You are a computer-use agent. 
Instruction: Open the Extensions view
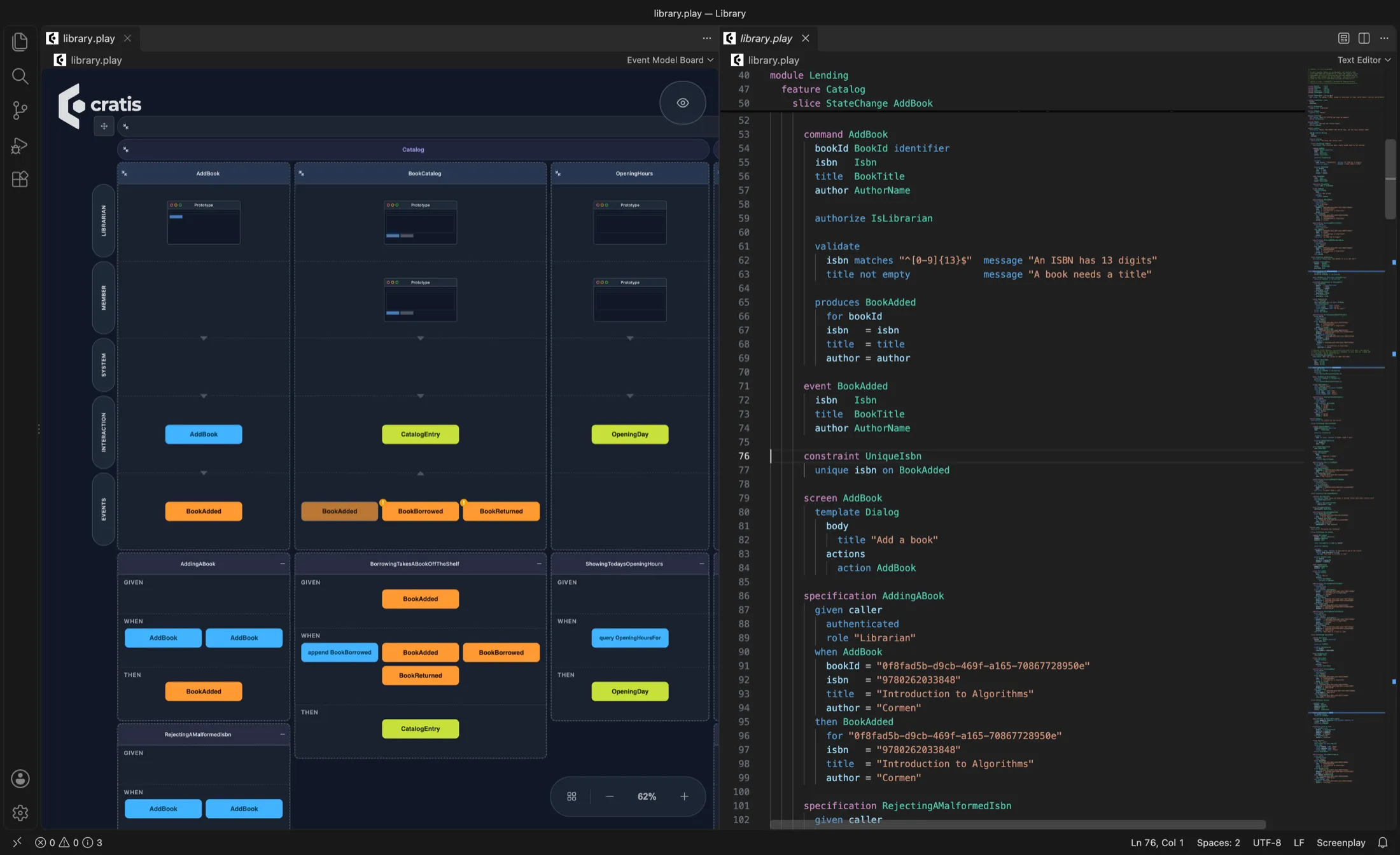pyautogui.click(x=20, y=179)
